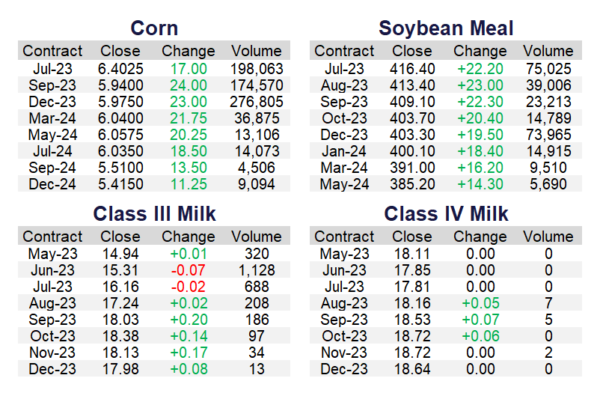Select the Corn Volume column header
The width and height of the screenshot is (600, 393).
click(x=256, y=51)
